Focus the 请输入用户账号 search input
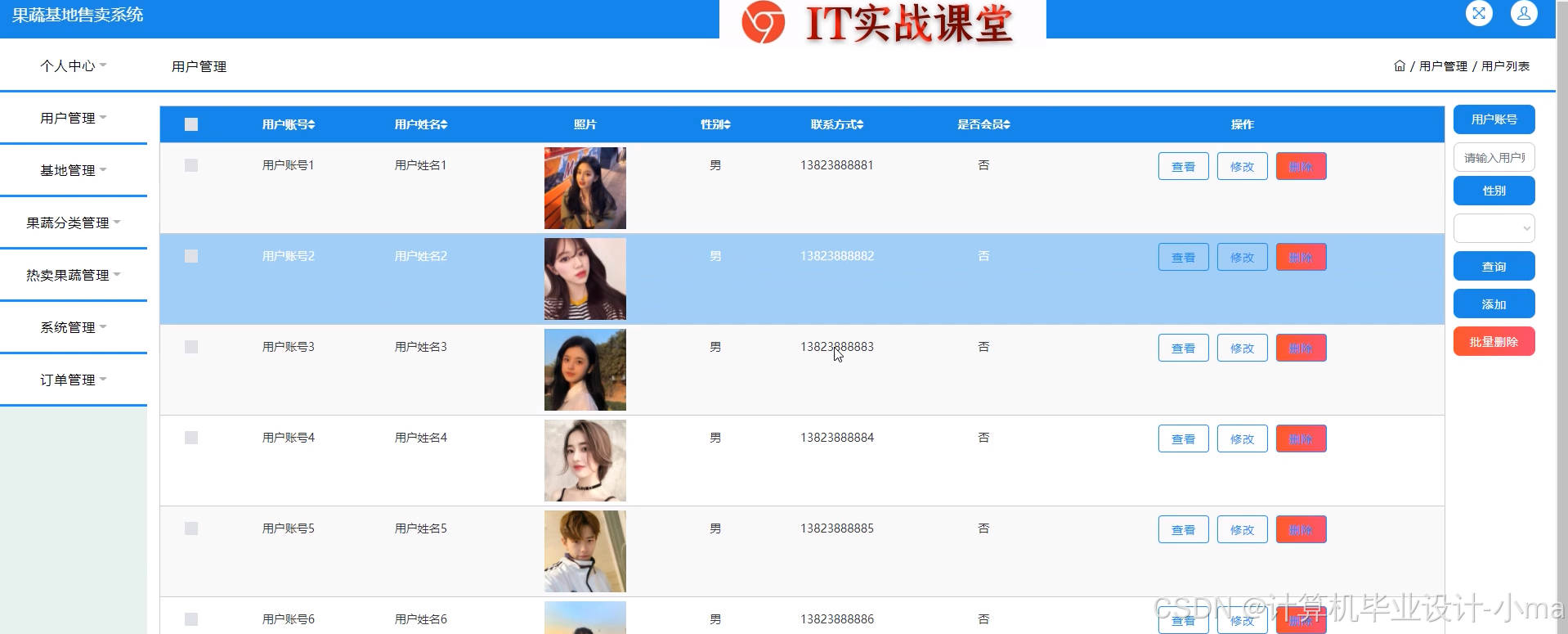Image resolution: width=1568 pixels, height=634 pixels. [1494, 157]
